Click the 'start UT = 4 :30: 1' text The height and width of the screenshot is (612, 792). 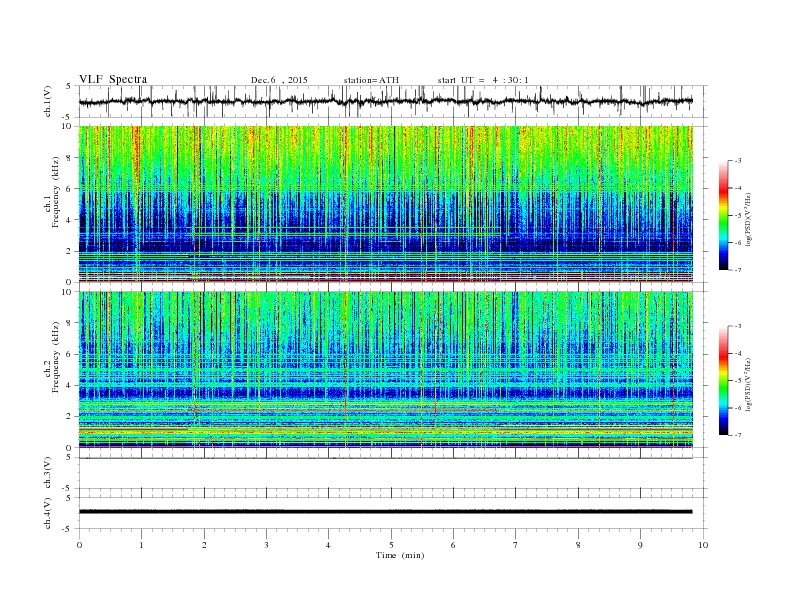(x=483, y=80)
